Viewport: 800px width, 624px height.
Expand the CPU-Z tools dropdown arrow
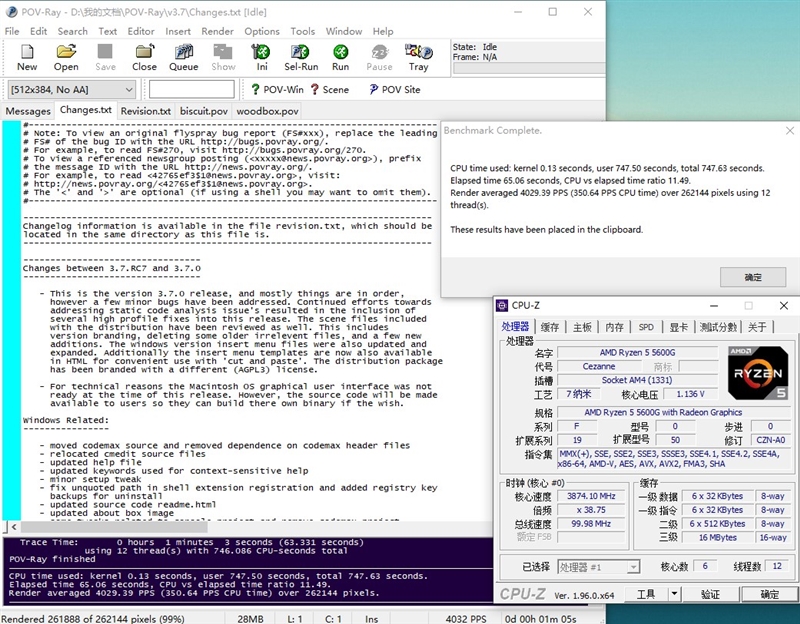(x=674, y=594)
